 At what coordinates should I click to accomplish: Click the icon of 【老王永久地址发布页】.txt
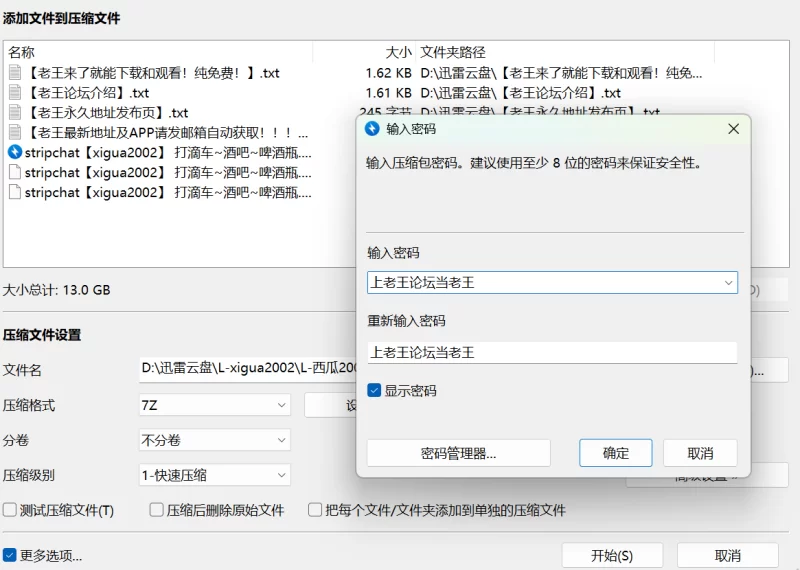pyautogui.click(x=15, y=112)
